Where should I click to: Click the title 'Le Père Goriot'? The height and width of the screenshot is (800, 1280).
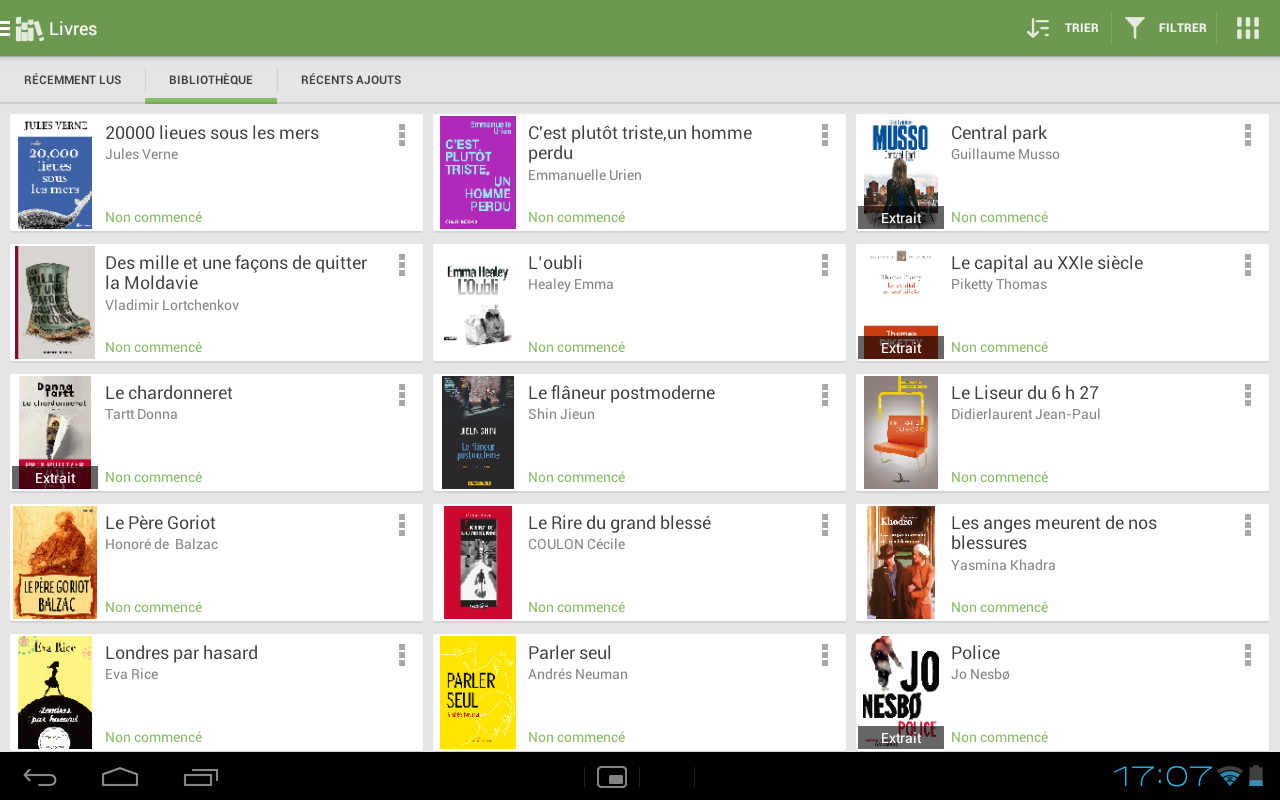160,523
